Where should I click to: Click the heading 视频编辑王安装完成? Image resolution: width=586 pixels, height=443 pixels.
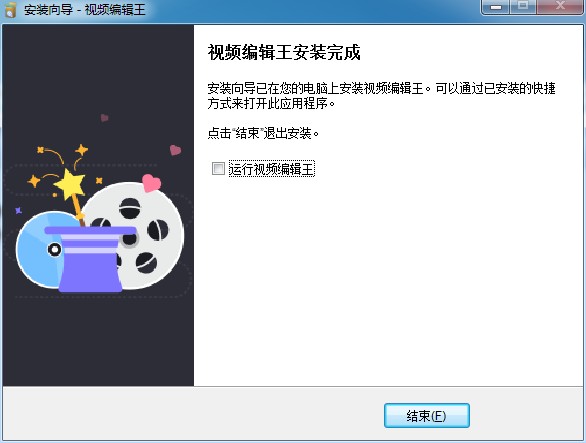tap(284, 52)
